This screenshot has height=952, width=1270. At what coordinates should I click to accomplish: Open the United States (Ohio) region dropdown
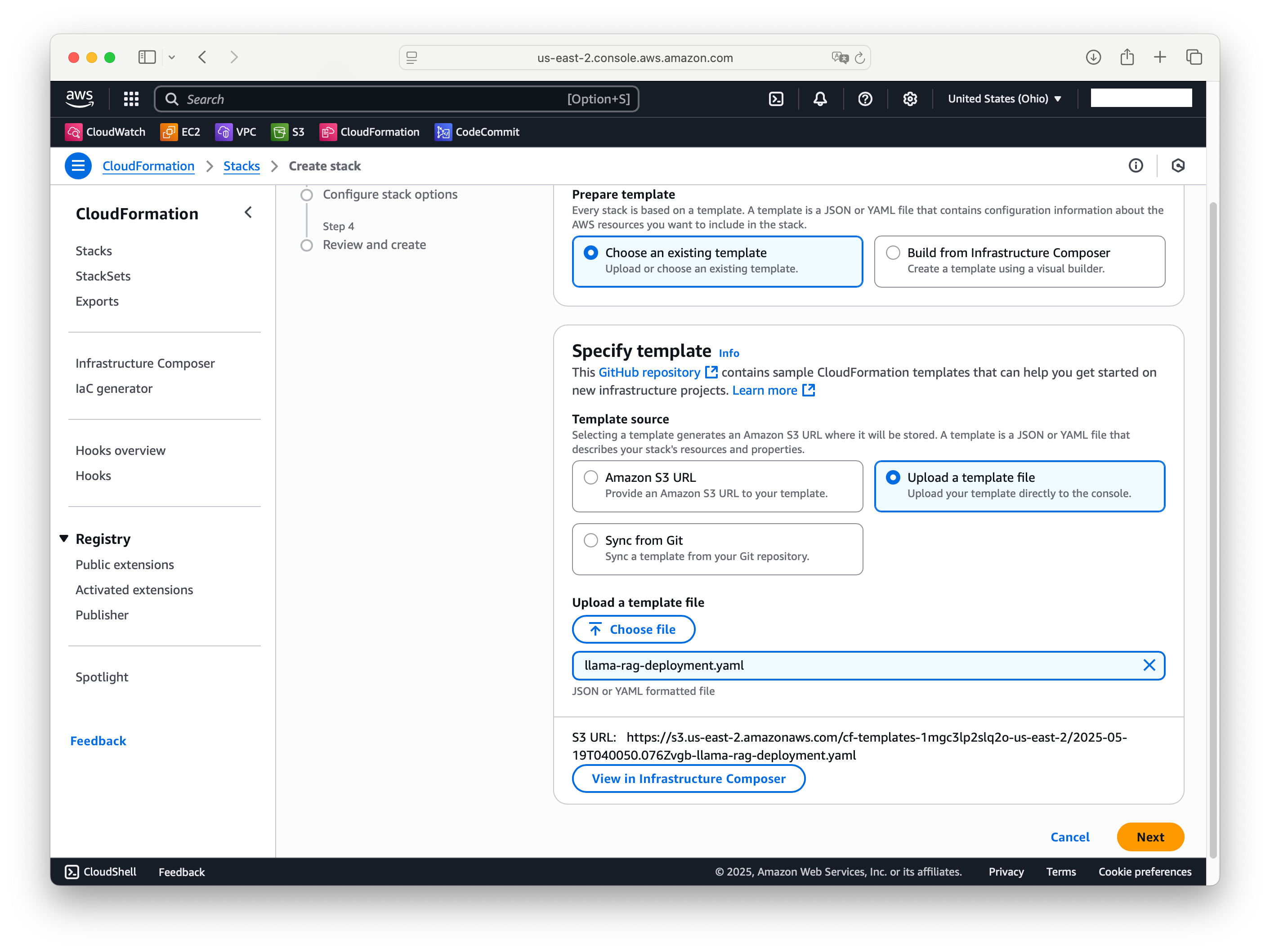(x=1004, y=99)
